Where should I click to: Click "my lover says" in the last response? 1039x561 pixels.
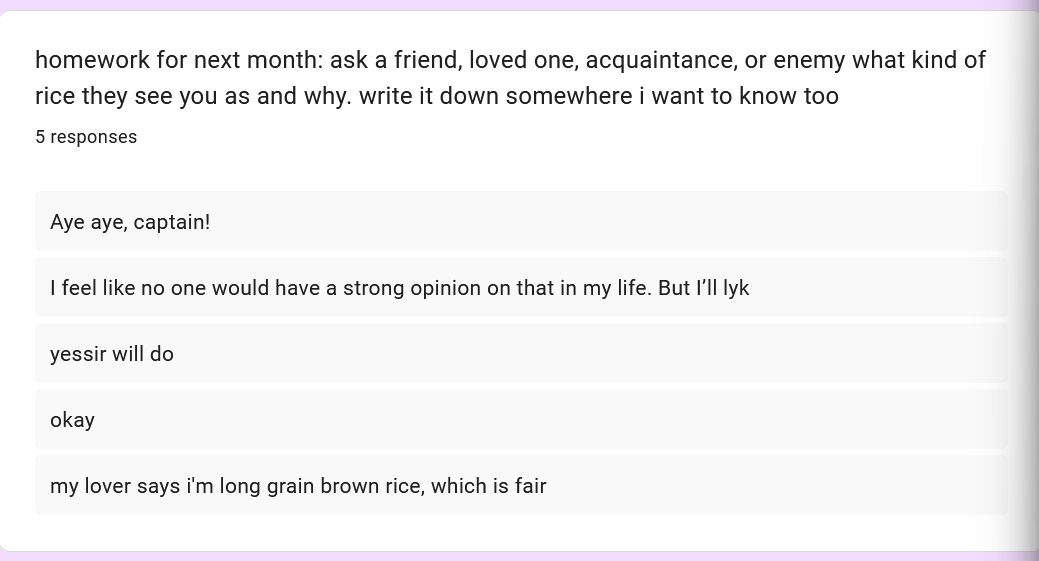[x=115, y=486]
